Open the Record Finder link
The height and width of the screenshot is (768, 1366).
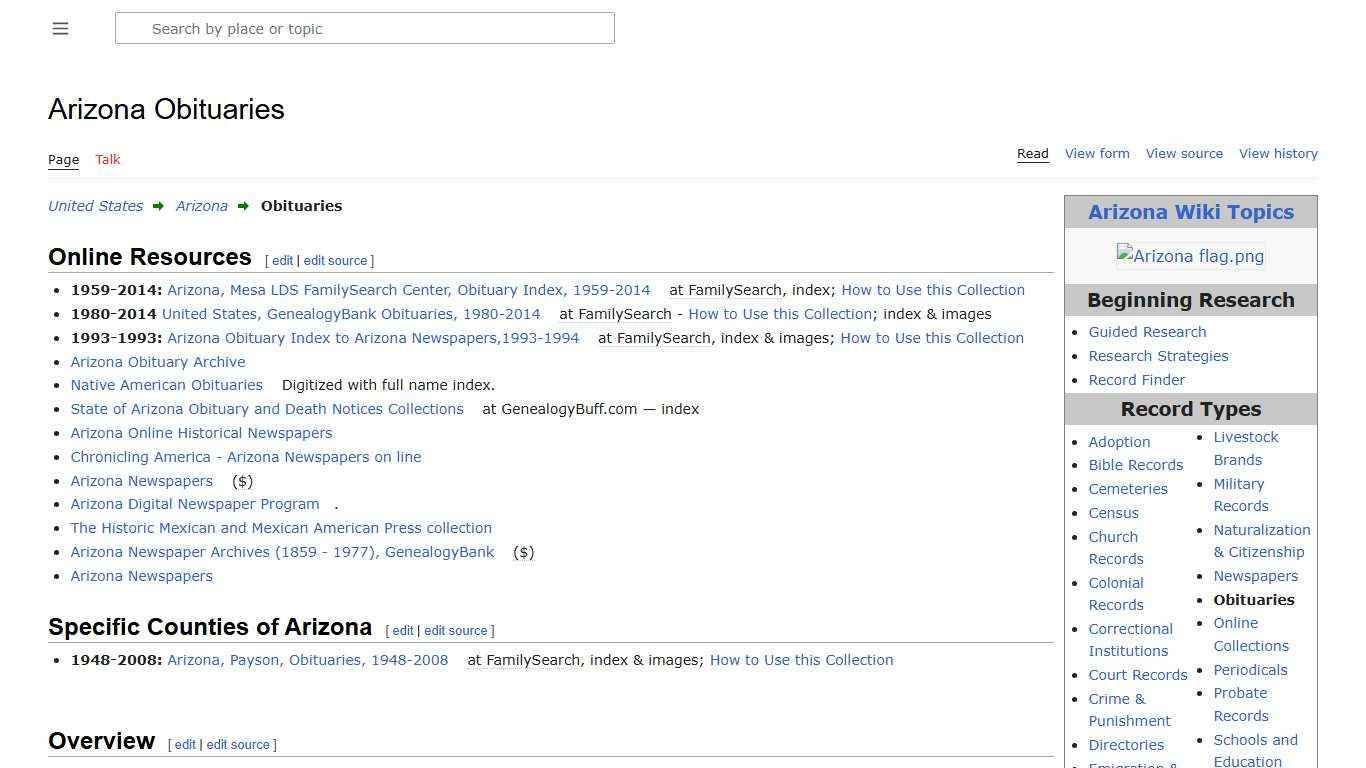point(1136,380)
